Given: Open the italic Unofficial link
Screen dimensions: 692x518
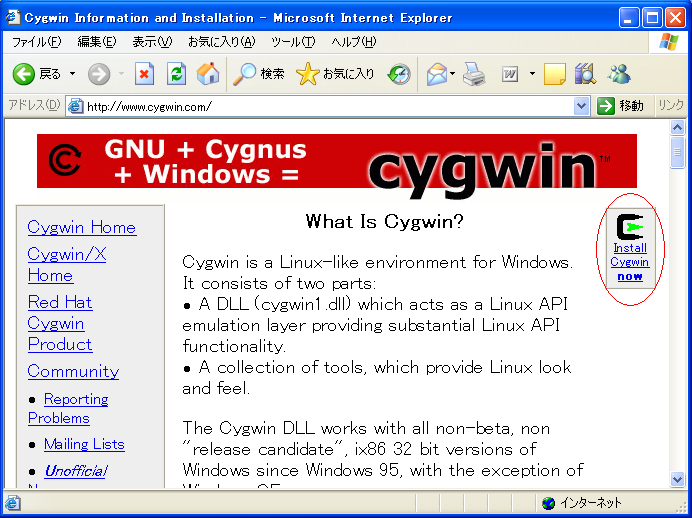Looking at the screenshot, I should 75,471.
